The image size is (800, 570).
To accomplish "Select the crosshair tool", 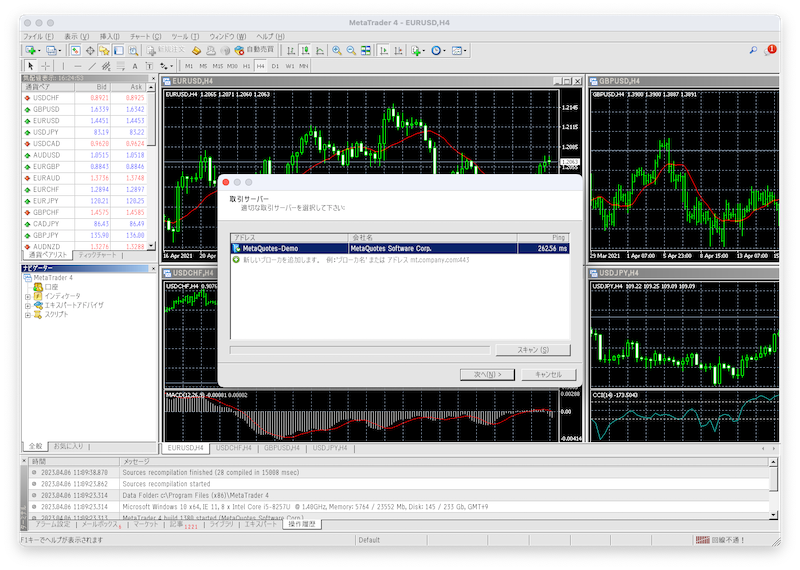I will tap(45, 66).
